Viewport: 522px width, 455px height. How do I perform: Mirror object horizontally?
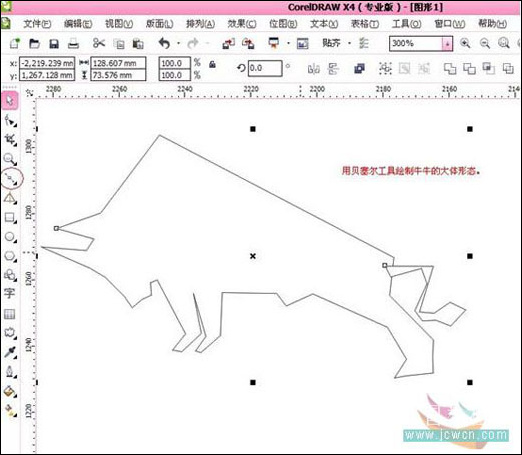click(314, 69)
